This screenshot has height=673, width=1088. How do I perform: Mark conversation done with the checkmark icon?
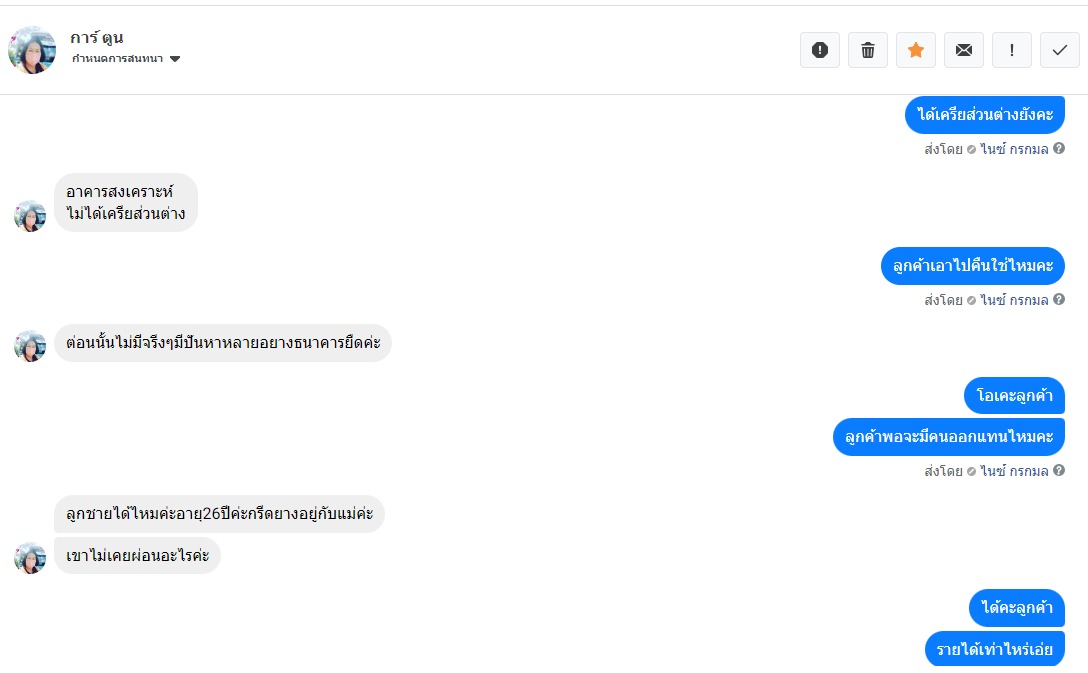pyautogui.click(x=1060, y=50)
